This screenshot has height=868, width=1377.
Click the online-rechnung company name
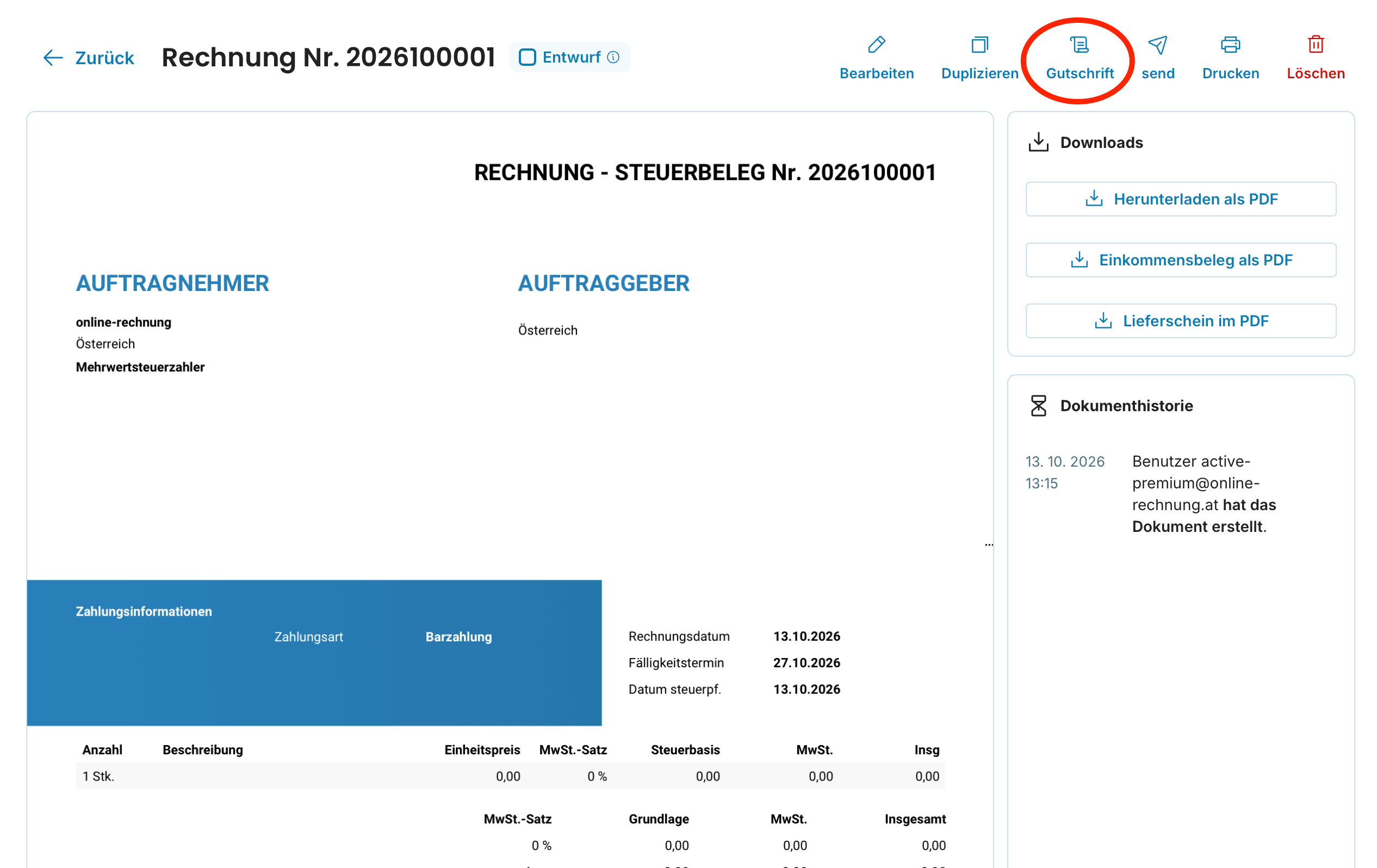click(123, 322)
